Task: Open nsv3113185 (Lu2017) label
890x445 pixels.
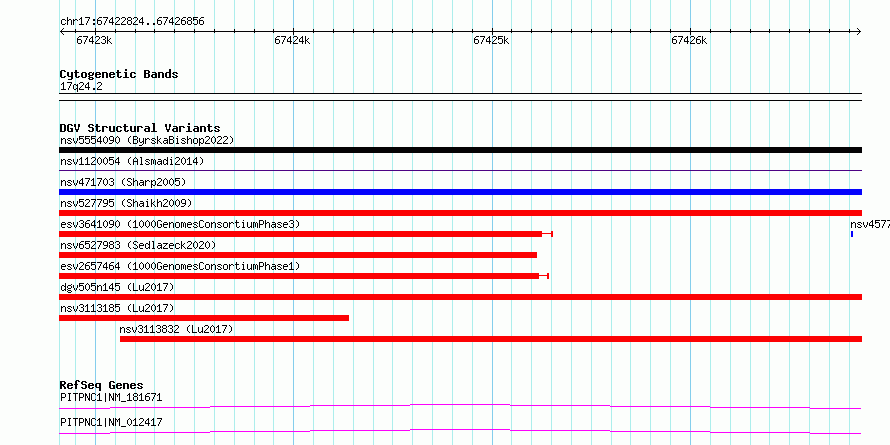Action: [117, 308]
